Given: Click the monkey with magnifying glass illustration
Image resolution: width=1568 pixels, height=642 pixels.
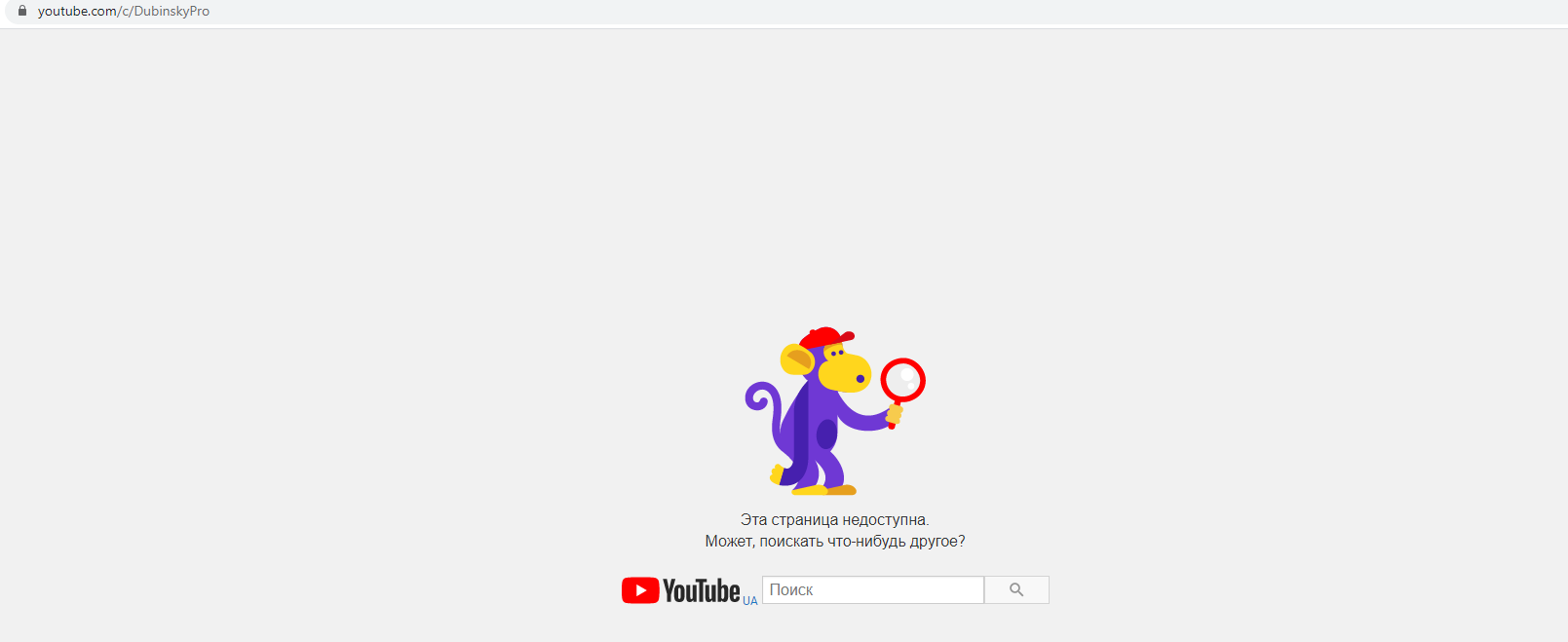Looking at the screenshot, I should pyautogui.click(x=835, y=411).
